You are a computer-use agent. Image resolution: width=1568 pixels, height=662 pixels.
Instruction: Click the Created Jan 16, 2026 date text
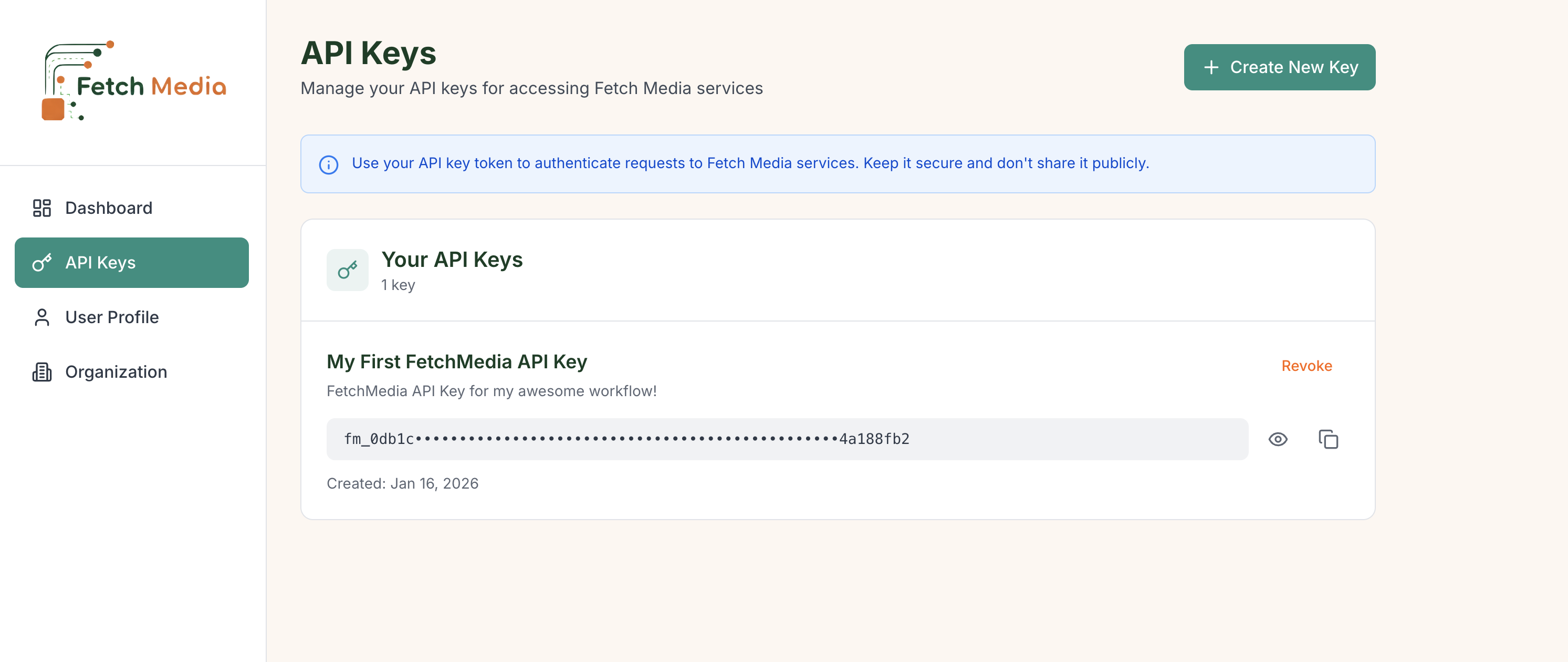(402, 483)
